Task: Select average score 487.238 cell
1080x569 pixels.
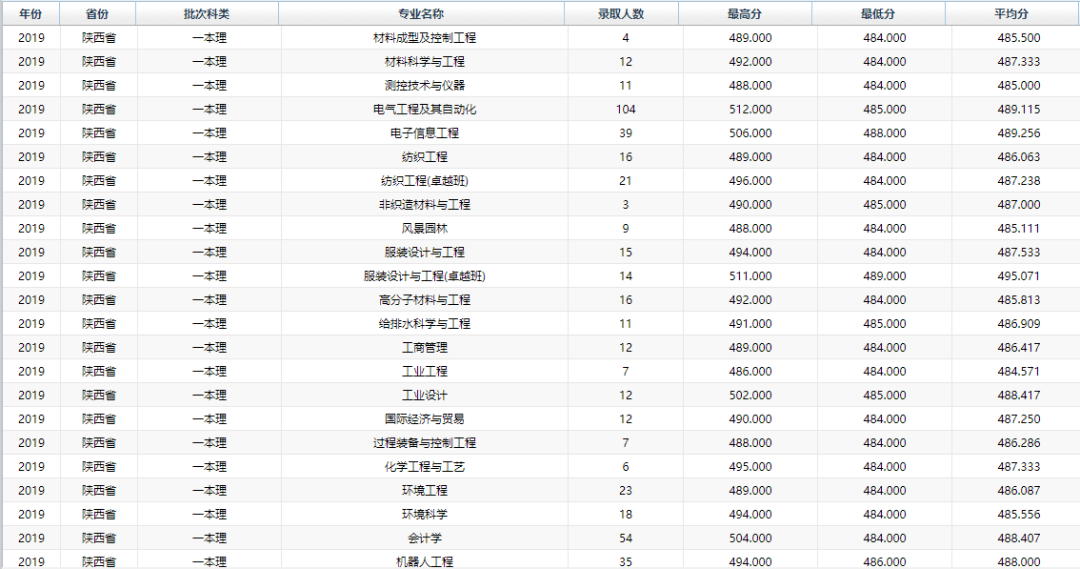Action: pyautogui.click(x=1019, y=181)
